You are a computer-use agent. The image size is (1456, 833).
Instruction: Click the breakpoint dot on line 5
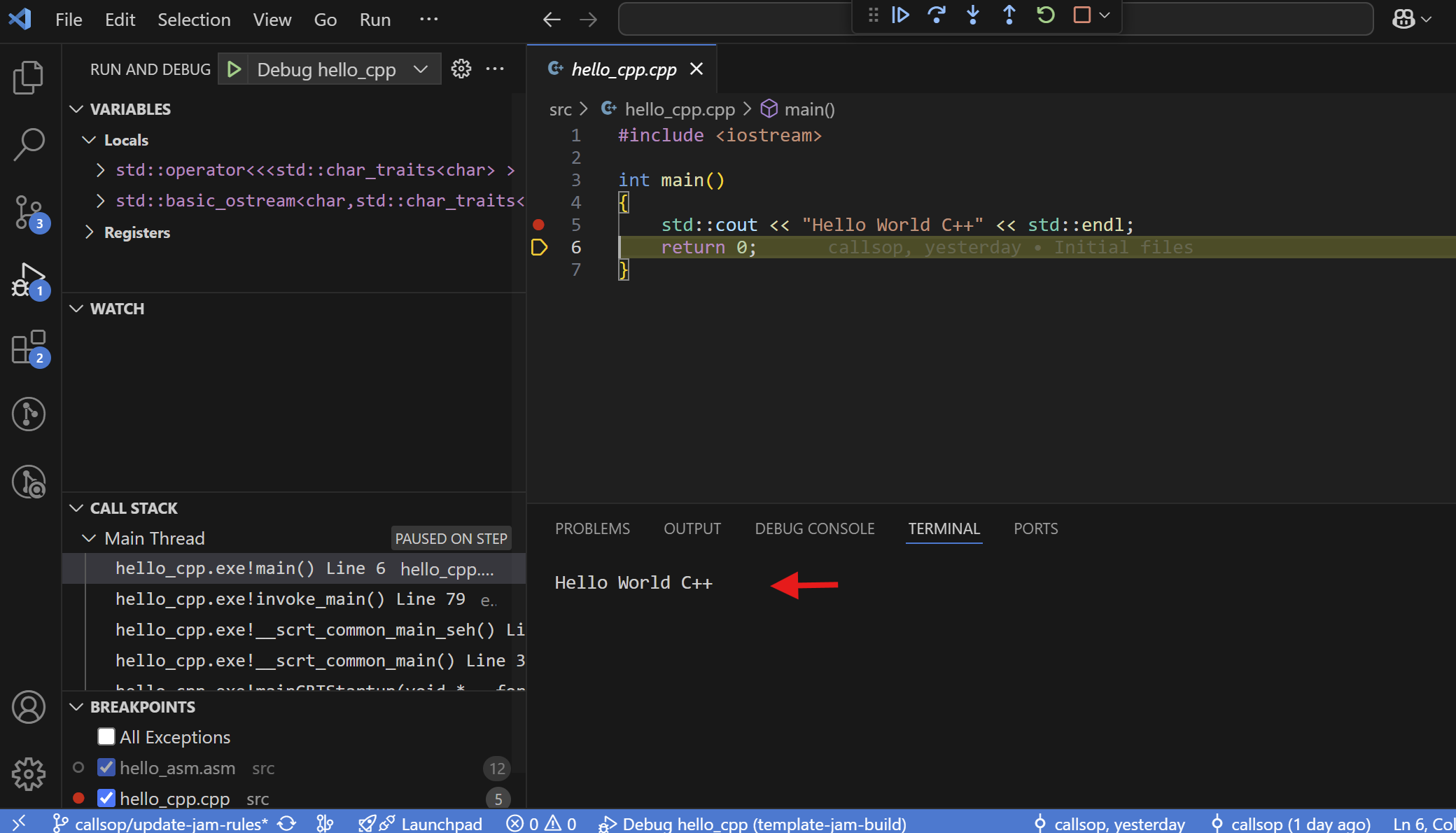coord(538,225)
